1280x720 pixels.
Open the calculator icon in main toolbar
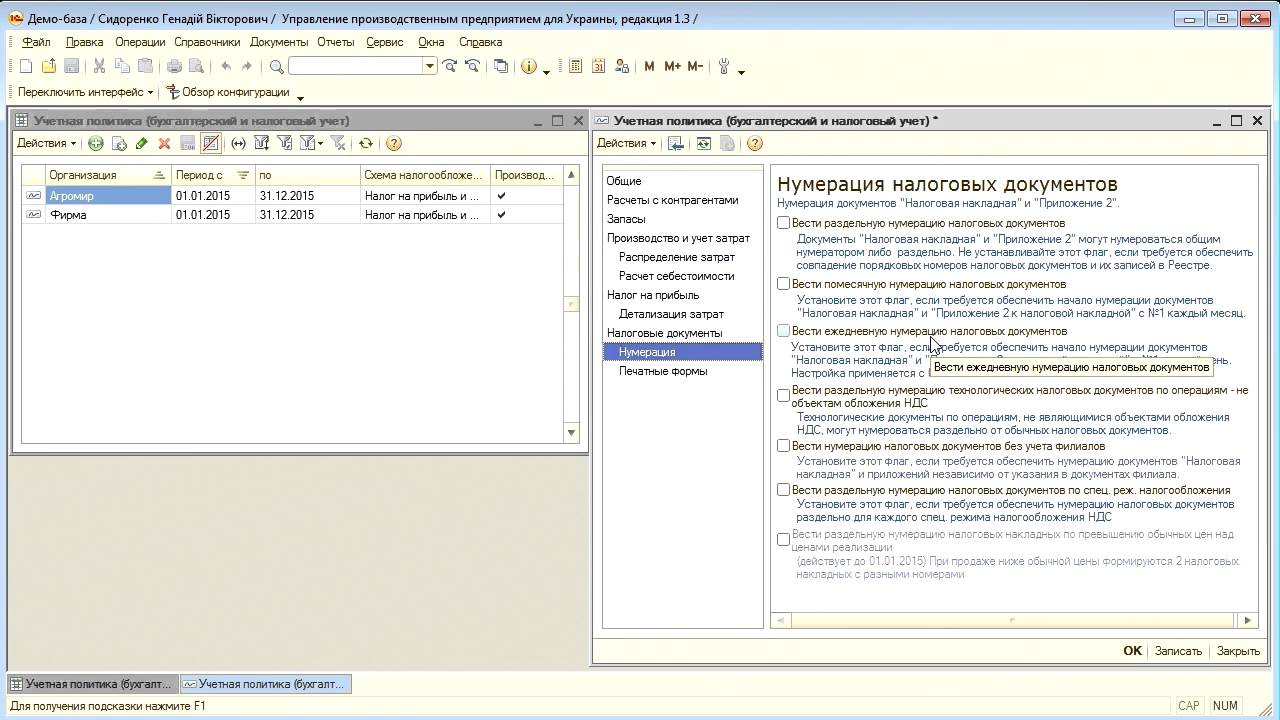tap(575, 66)
